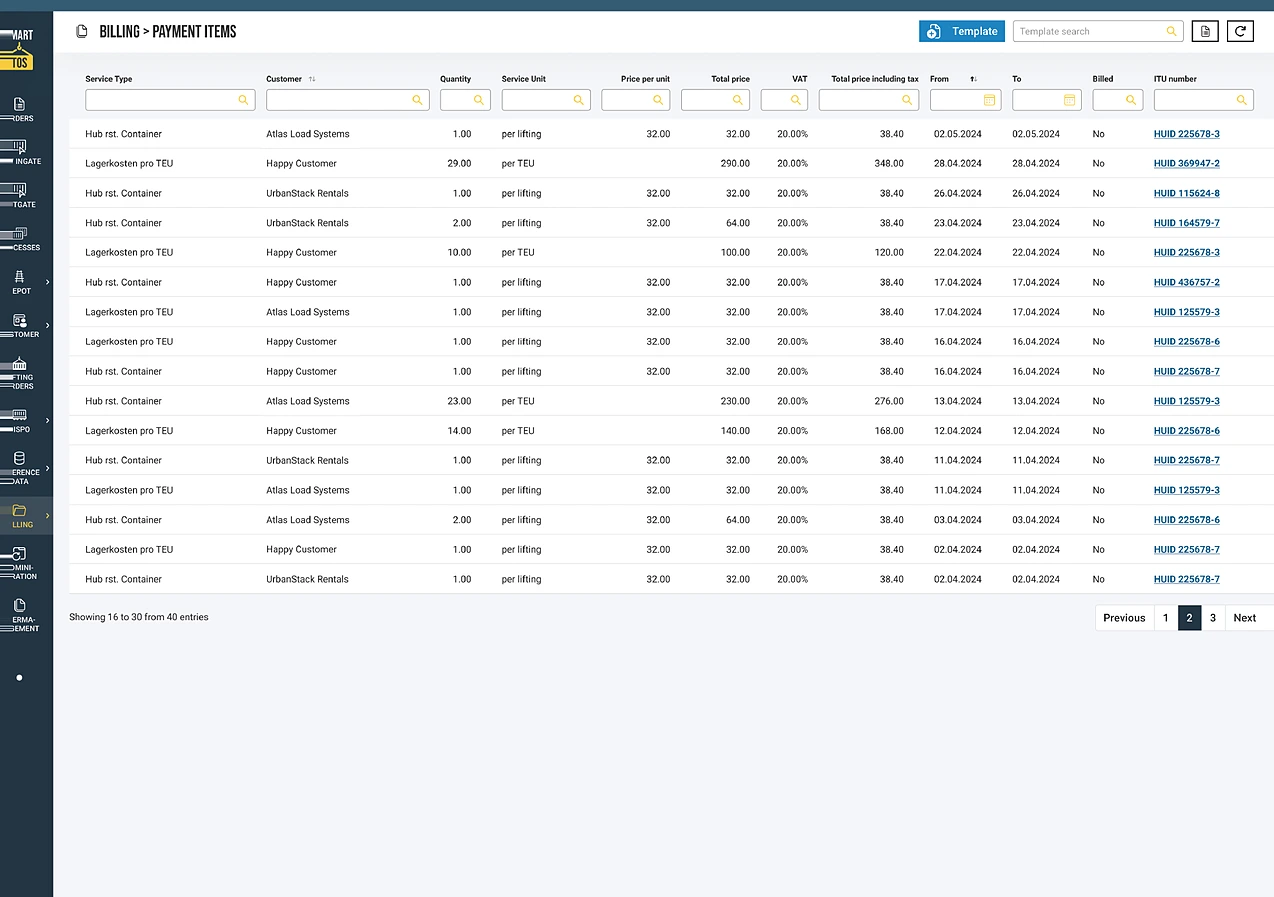Click the ITU number column header
1274x897 pixels.
pyautogui.click(x=1175, y=79)
